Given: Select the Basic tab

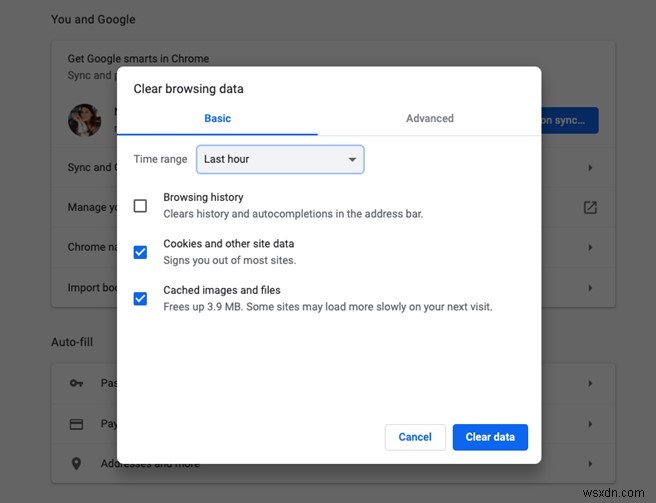Looking at the screenshot, I should (217, 118).
